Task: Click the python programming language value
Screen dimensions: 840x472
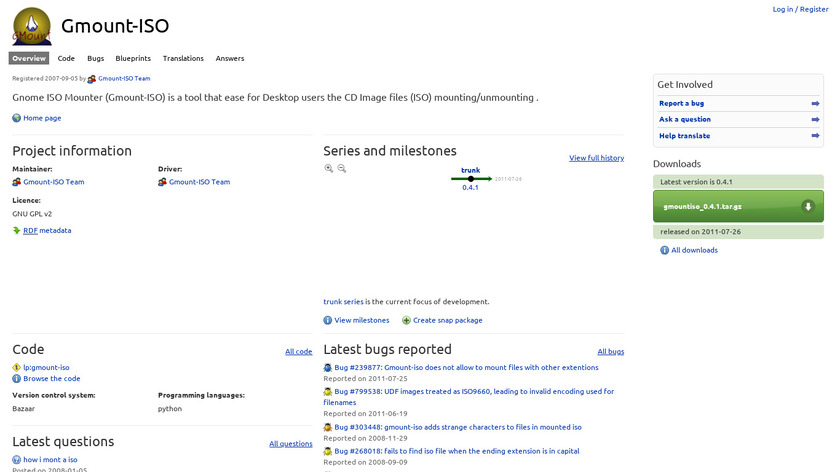Action: pyautogui.click(x=170, y=409)
